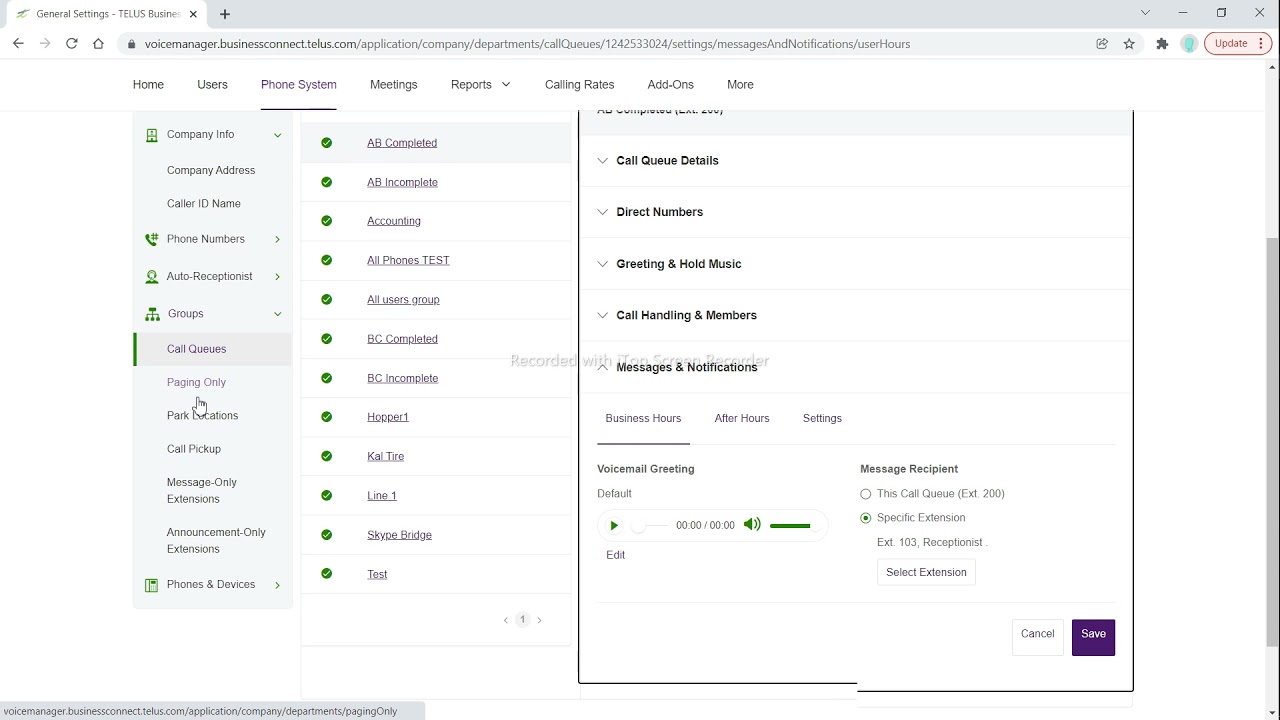Open the Users menu
The image size is (1280, 720).
click(212, 85)
